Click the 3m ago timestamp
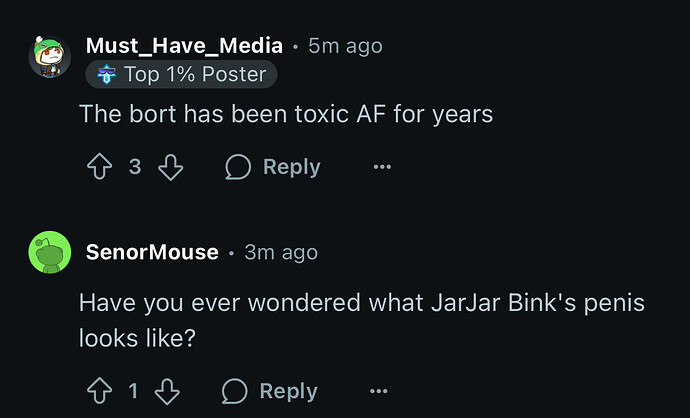 281,253
